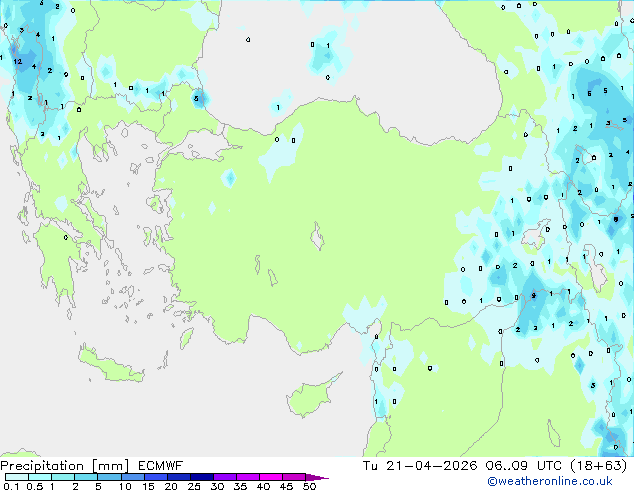Image resolution: width=634 pixels, height=490 pixels.
Task: Pick the 5–10 mm blue legend swatch
Action: [x=109, y=477]
